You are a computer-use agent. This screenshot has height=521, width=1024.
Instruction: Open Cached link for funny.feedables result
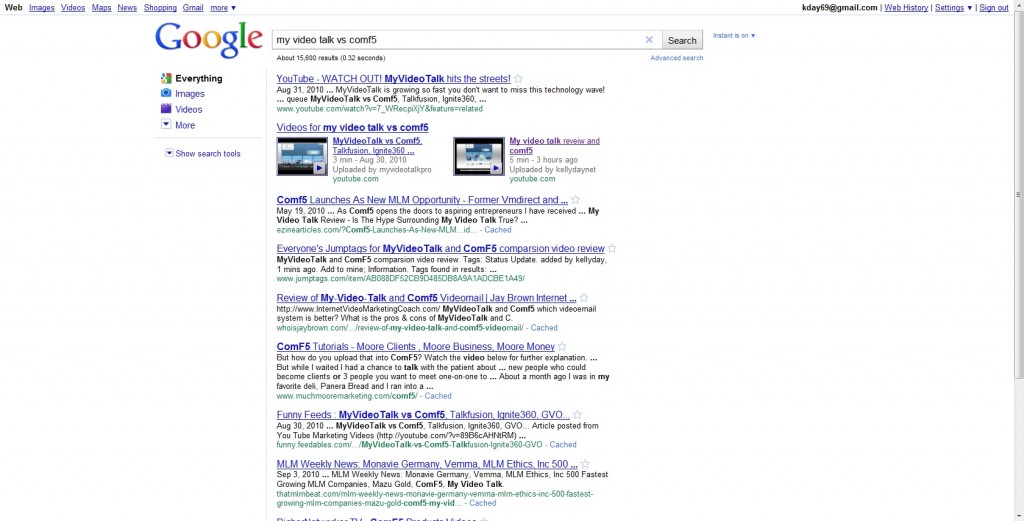tap(563, 445)
